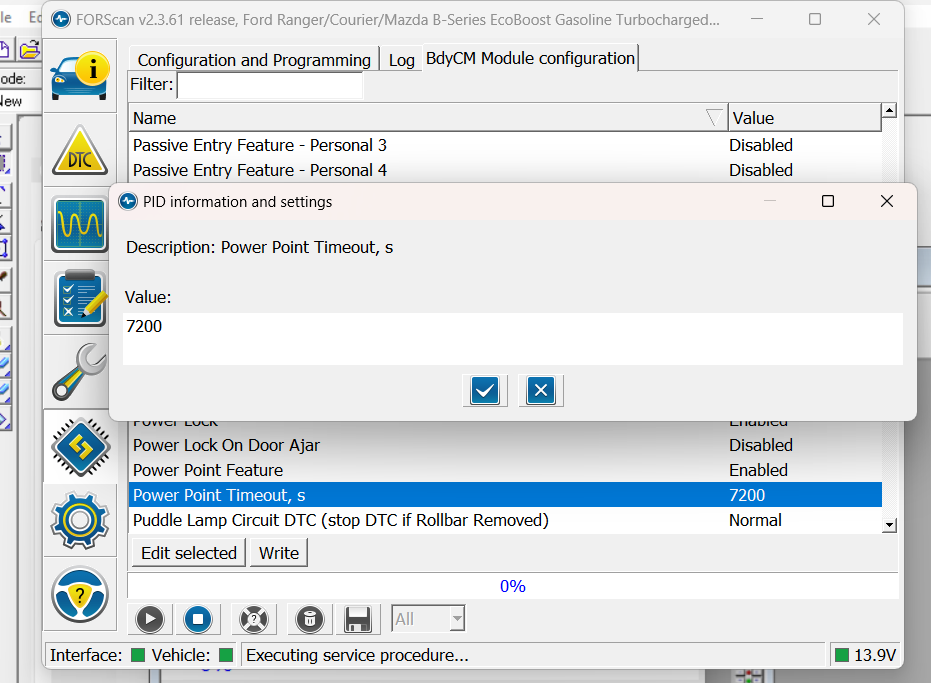Maximize the FORScan main window
The height and width of the screenshot is (683, 931).
tap(815, 19)
